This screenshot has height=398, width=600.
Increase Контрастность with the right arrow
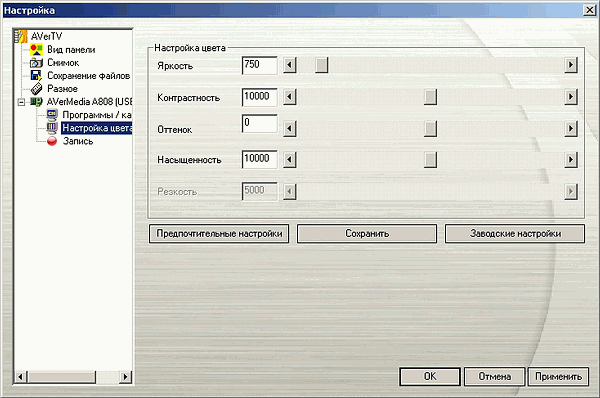(571, 96)
